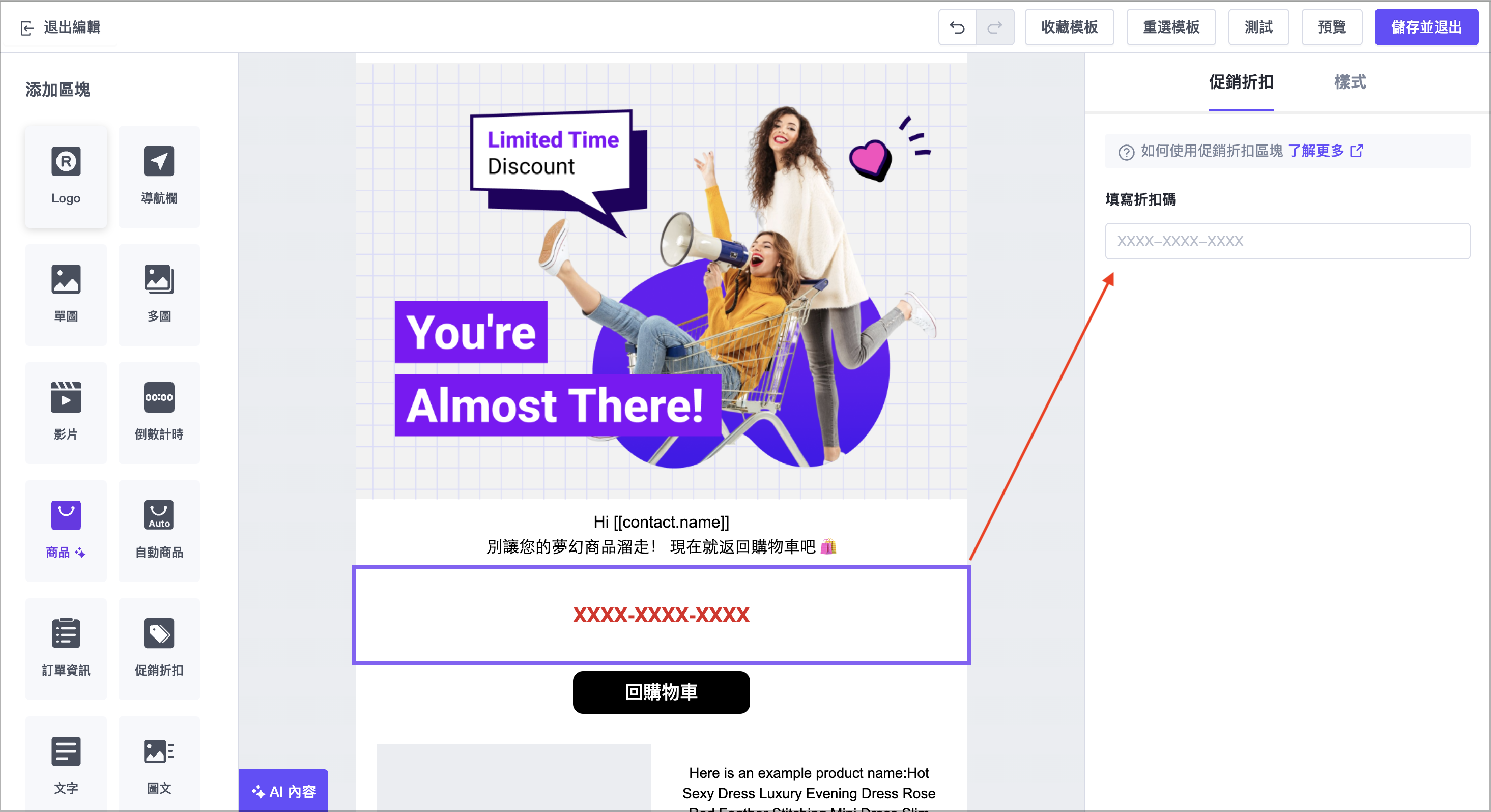Image resolution: width=1491 pixels, height=812 pixels.
Task: Insert a 多圖 multi-image block
Action: (159, 295)
